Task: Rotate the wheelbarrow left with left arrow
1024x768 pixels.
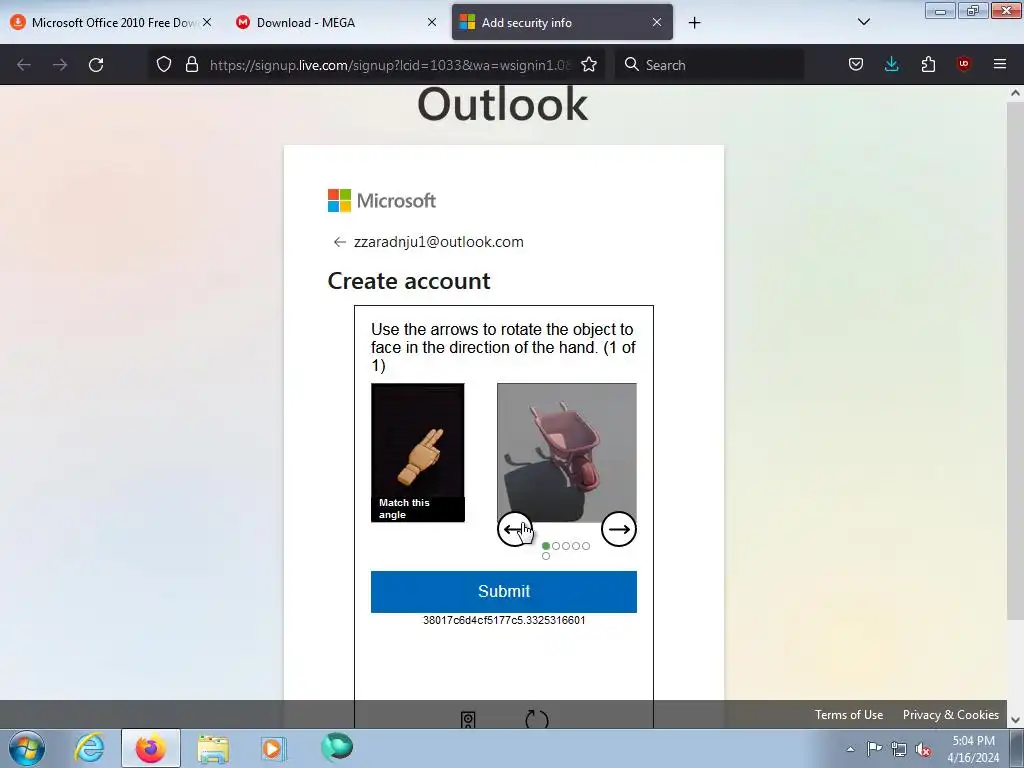Action: 515,529
